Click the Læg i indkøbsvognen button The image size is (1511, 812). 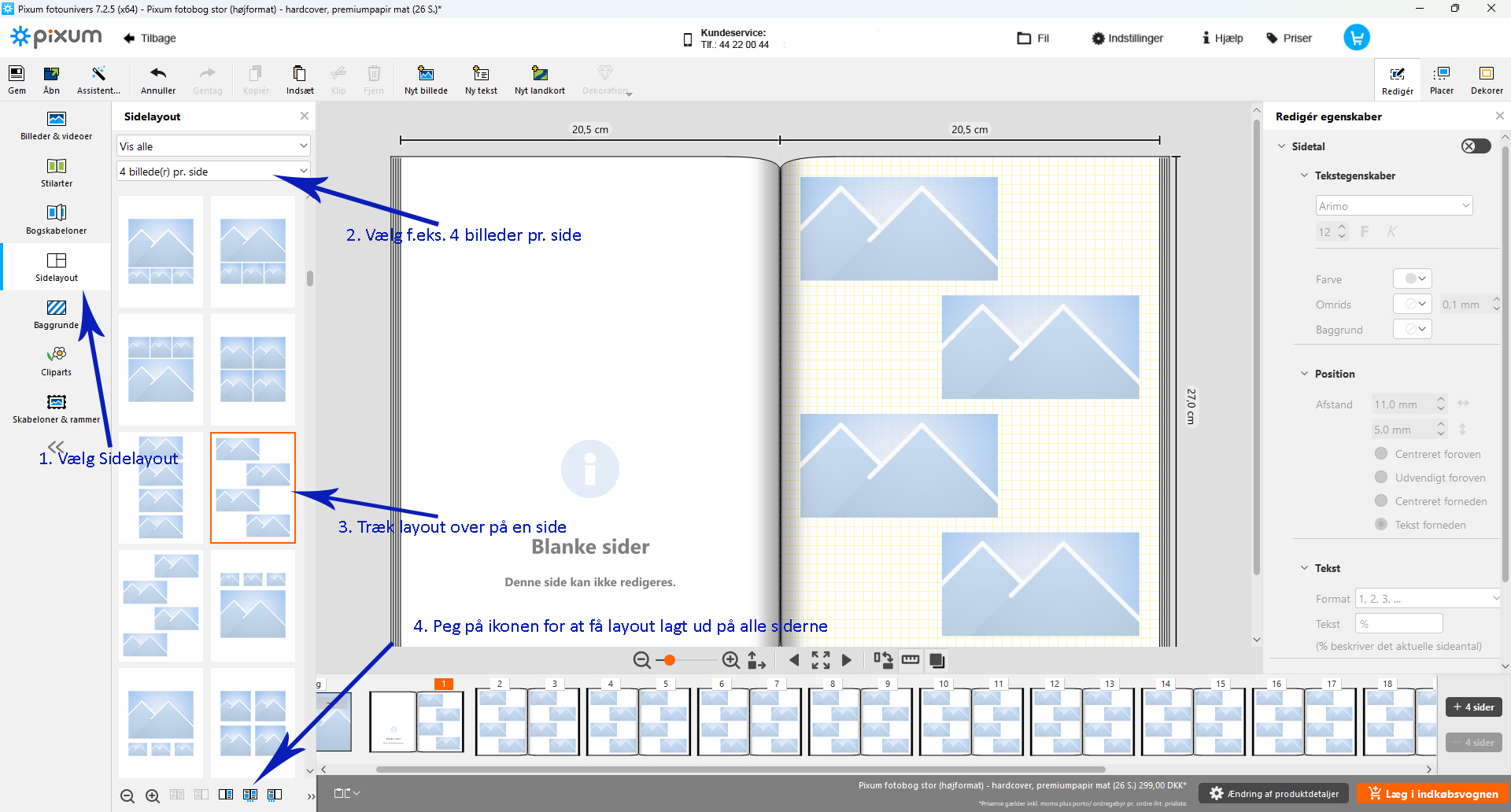click(x=1432, y=794)
